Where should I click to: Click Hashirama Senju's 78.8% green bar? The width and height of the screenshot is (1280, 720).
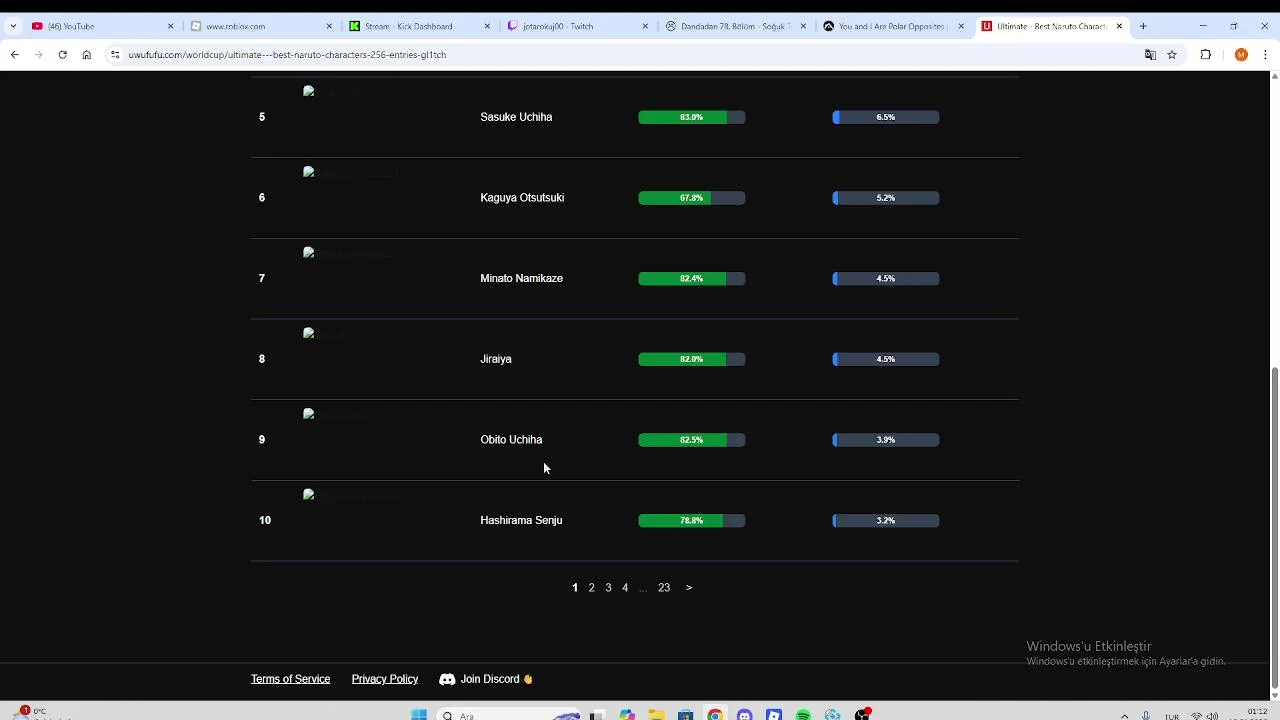point(692,521)
